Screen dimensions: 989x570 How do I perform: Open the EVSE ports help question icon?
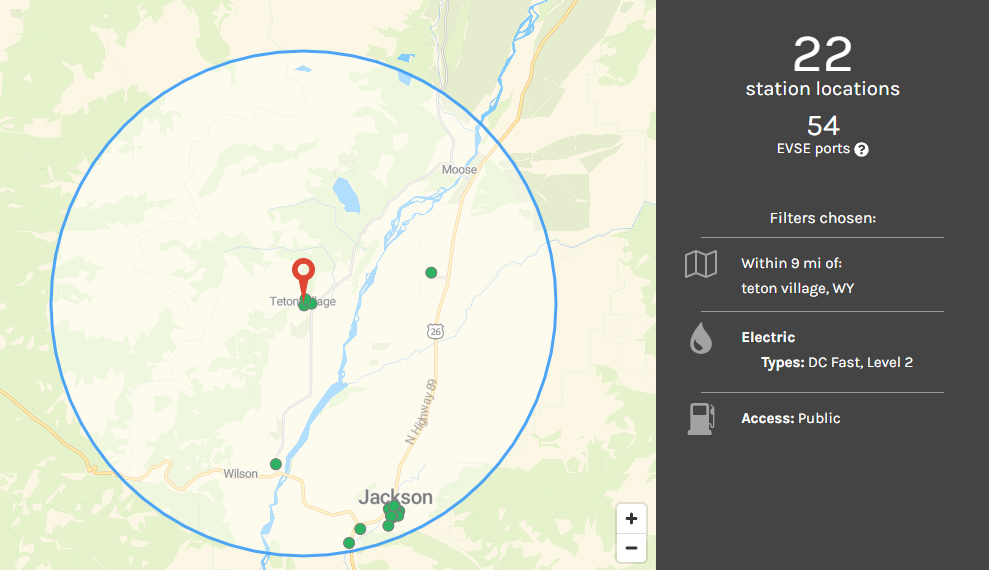click(861, 149)
